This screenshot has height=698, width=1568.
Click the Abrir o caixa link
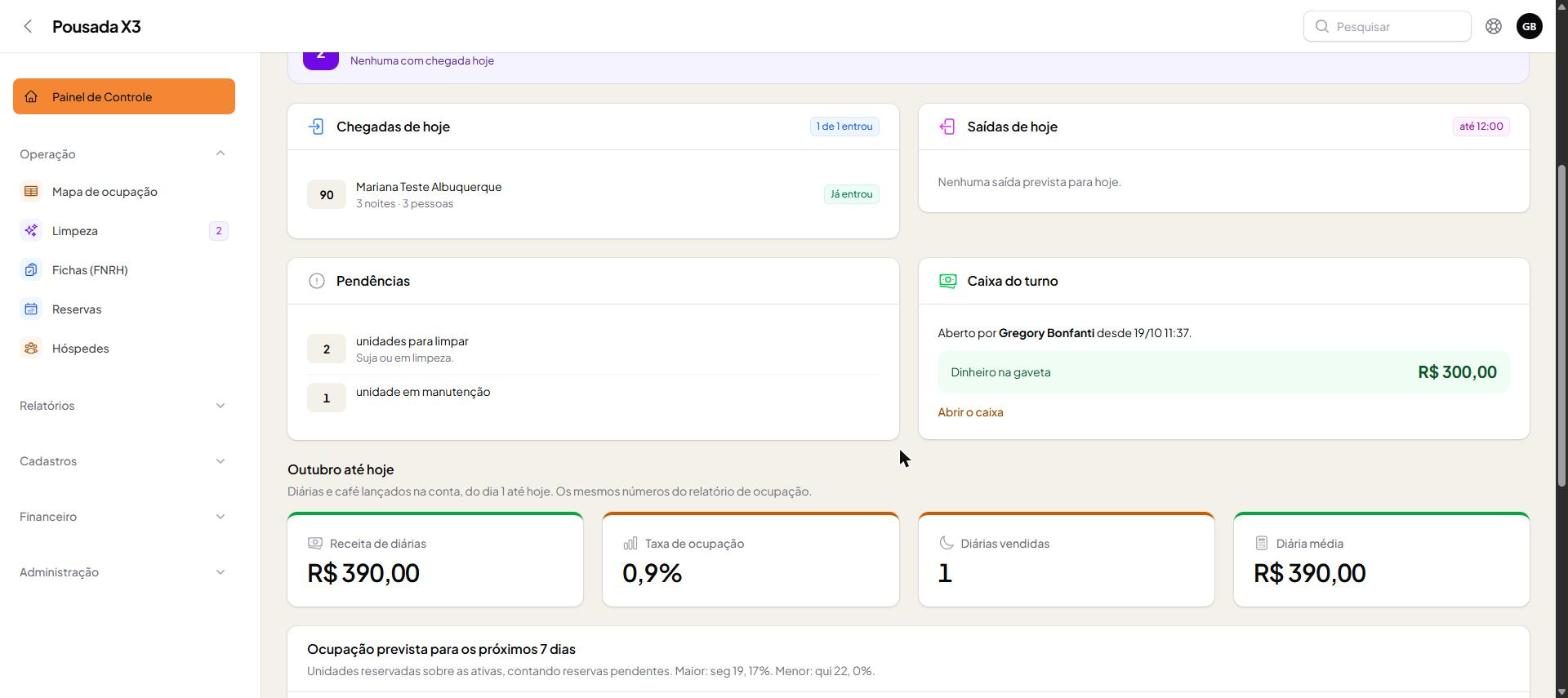pyautogui.click(x=970, y=412)
